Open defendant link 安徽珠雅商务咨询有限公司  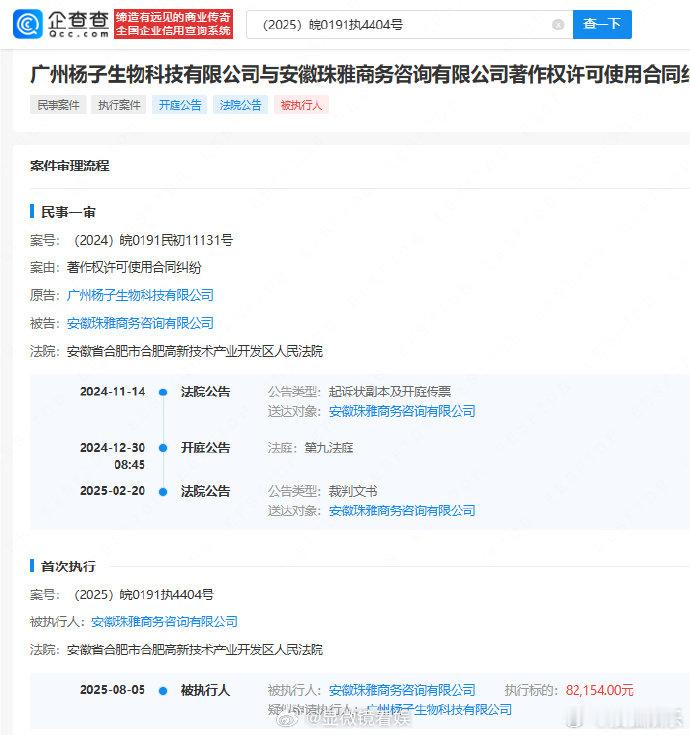tap(140, 323)
